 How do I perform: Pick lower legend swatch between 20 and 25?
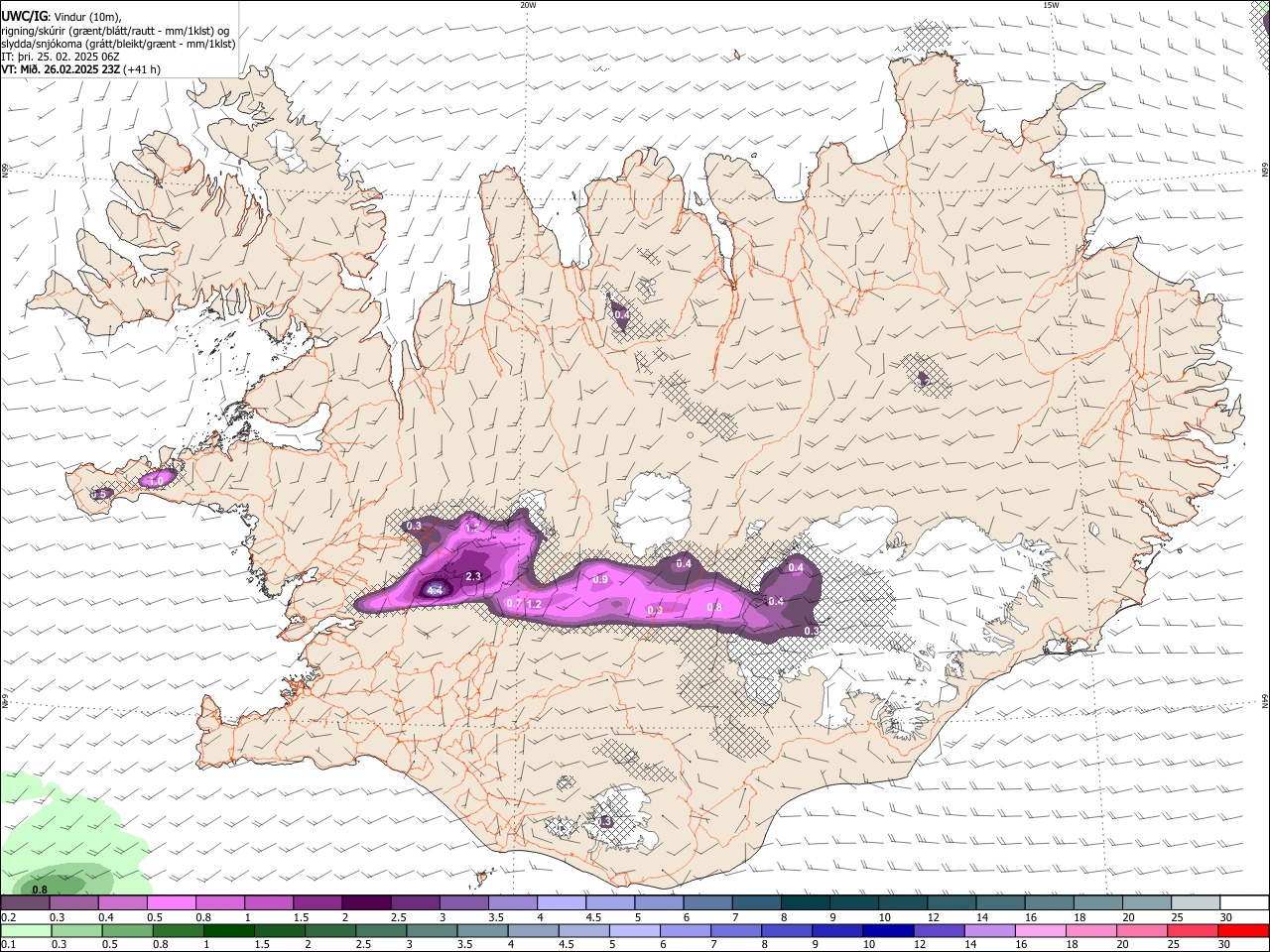(x=1142, y=930)
